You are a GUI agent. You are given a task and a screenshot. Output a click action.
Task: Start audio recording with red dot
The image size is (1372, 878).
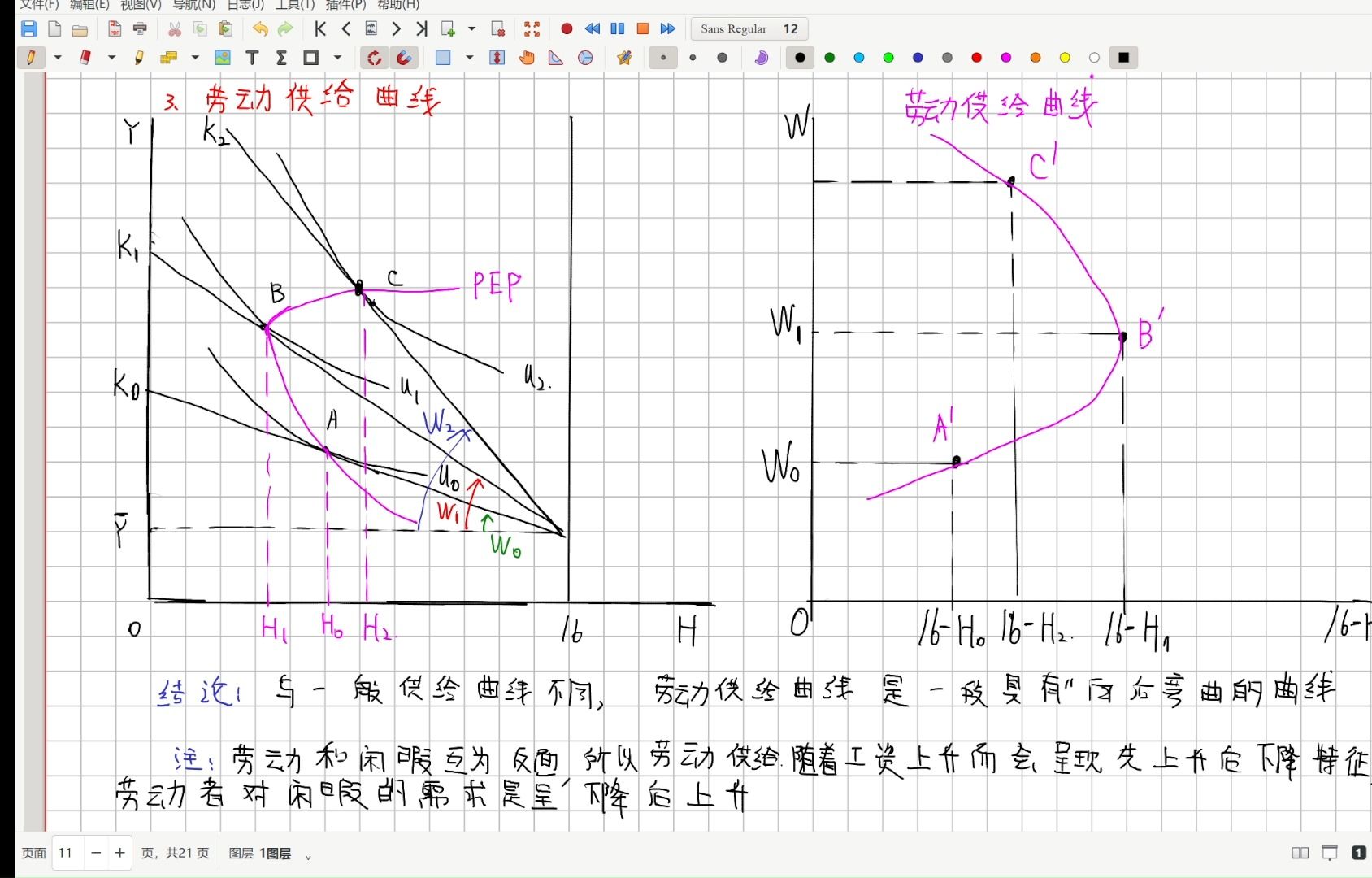click(567, 29)
